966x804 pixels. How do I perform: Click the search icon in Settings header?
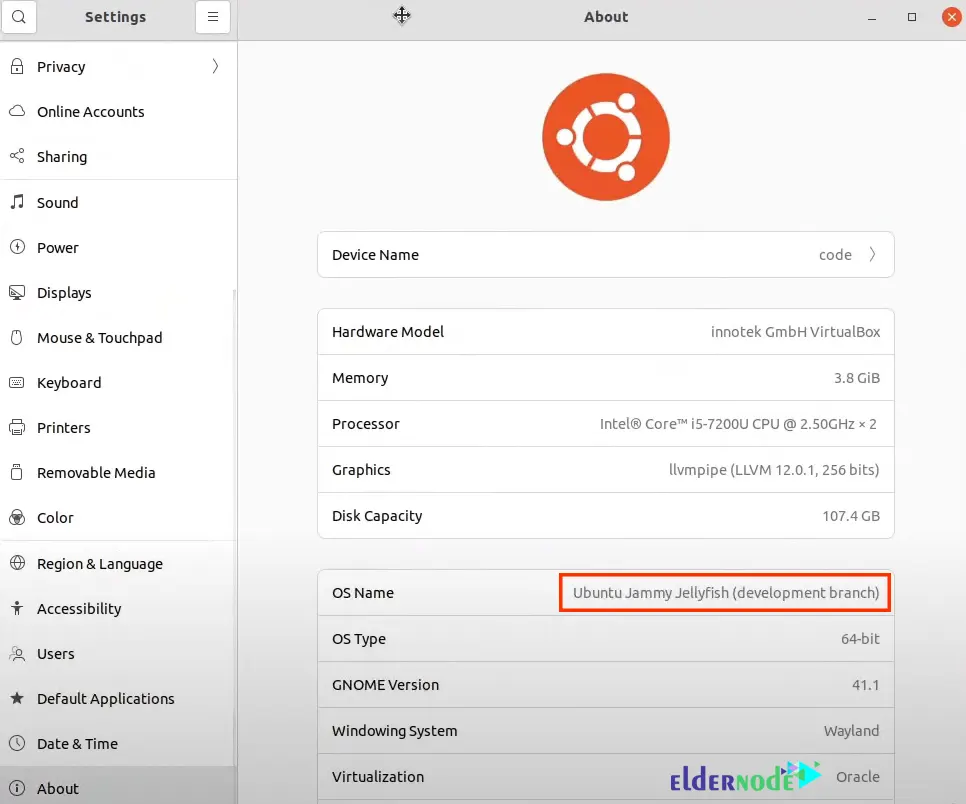[x=20, y=17]
